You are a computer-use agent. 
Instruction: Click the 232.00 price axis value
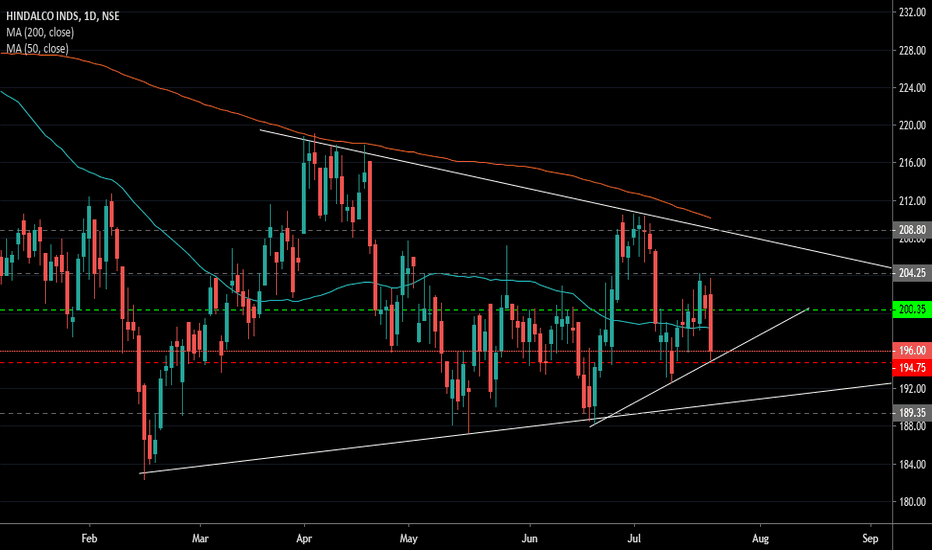click(912, 12)
